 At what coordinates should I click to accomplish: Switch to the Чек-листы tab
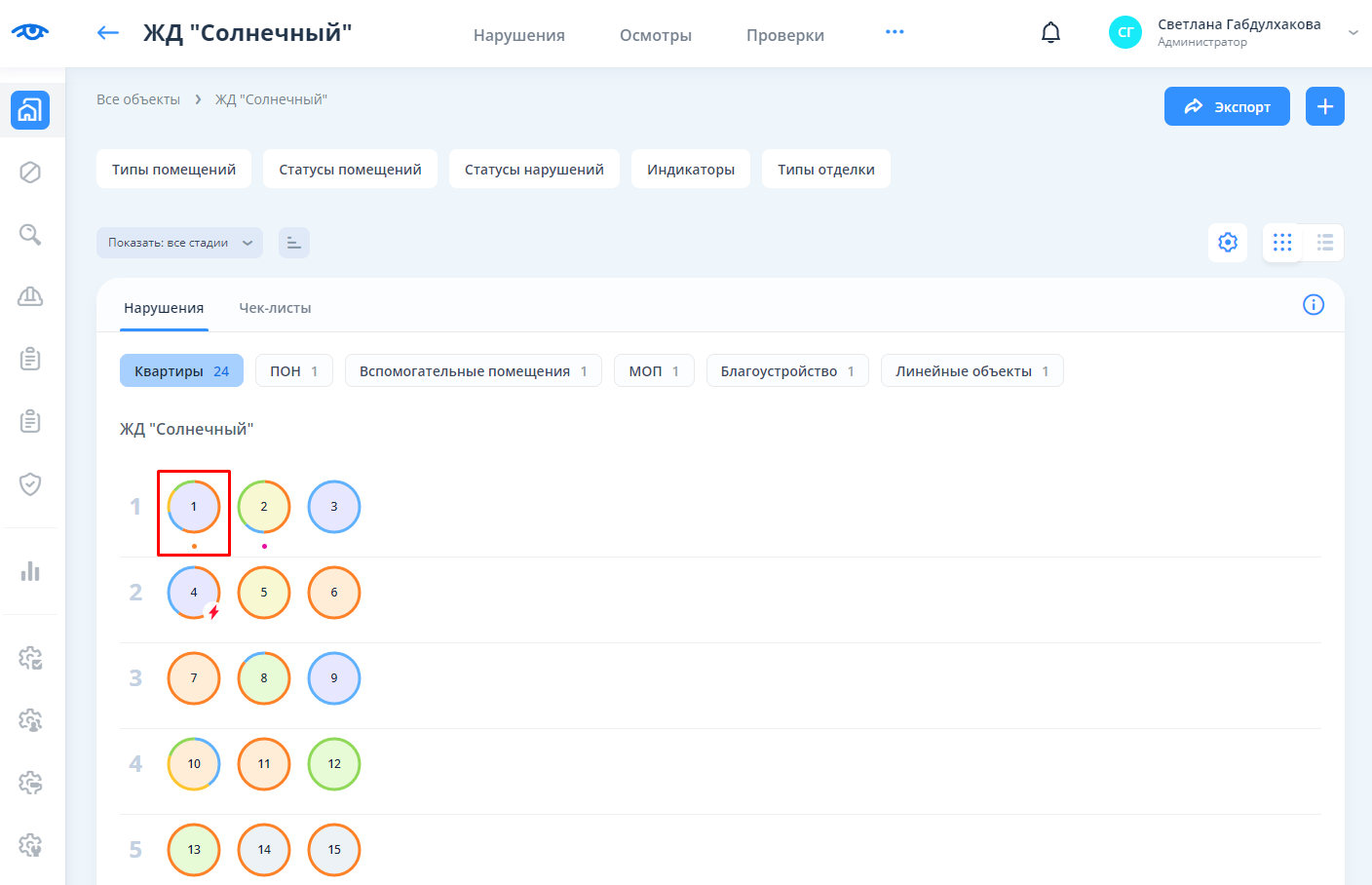pos(275,308)
